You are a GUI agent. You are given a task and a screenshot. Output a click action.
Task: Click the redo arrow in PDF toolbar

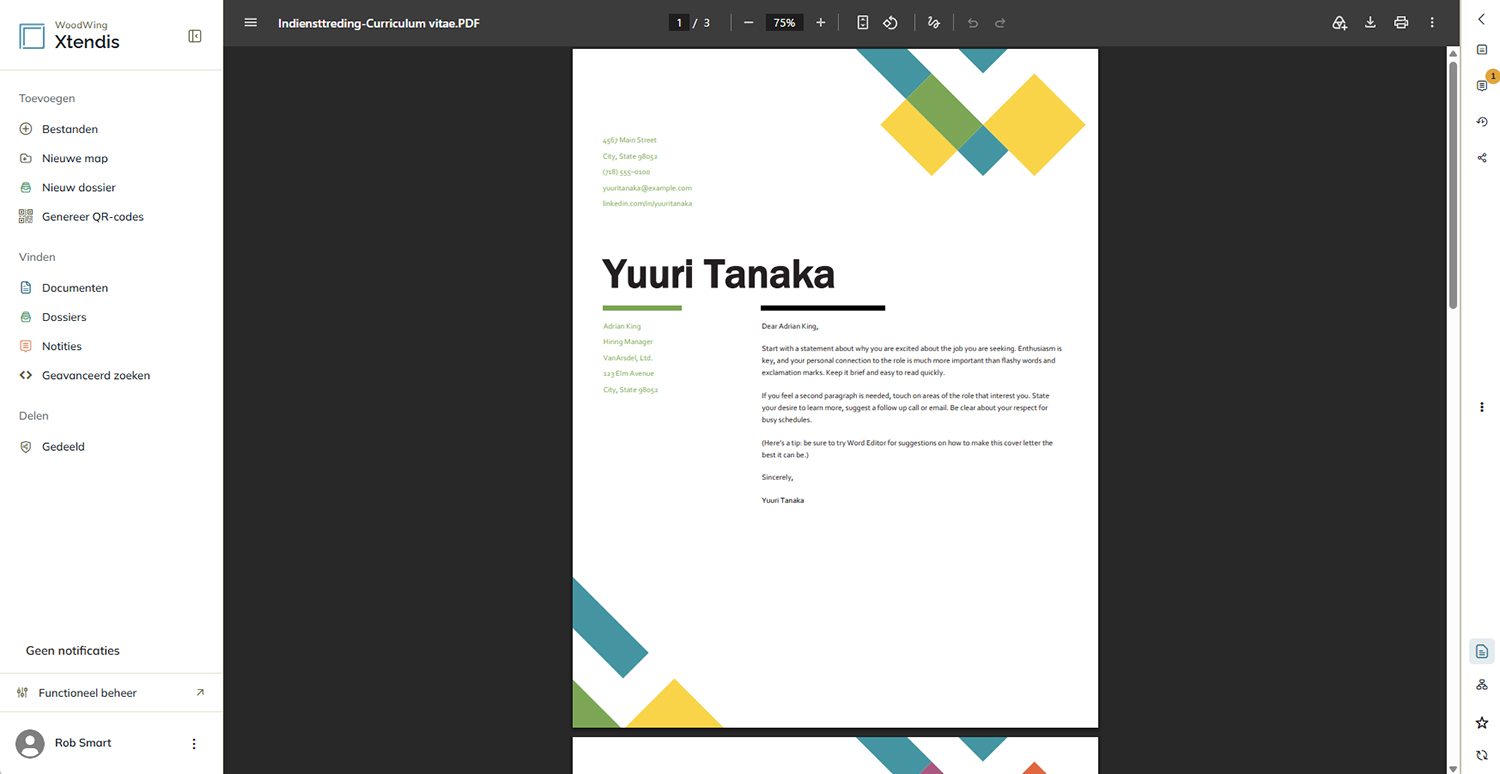[x=1000, y=22]
